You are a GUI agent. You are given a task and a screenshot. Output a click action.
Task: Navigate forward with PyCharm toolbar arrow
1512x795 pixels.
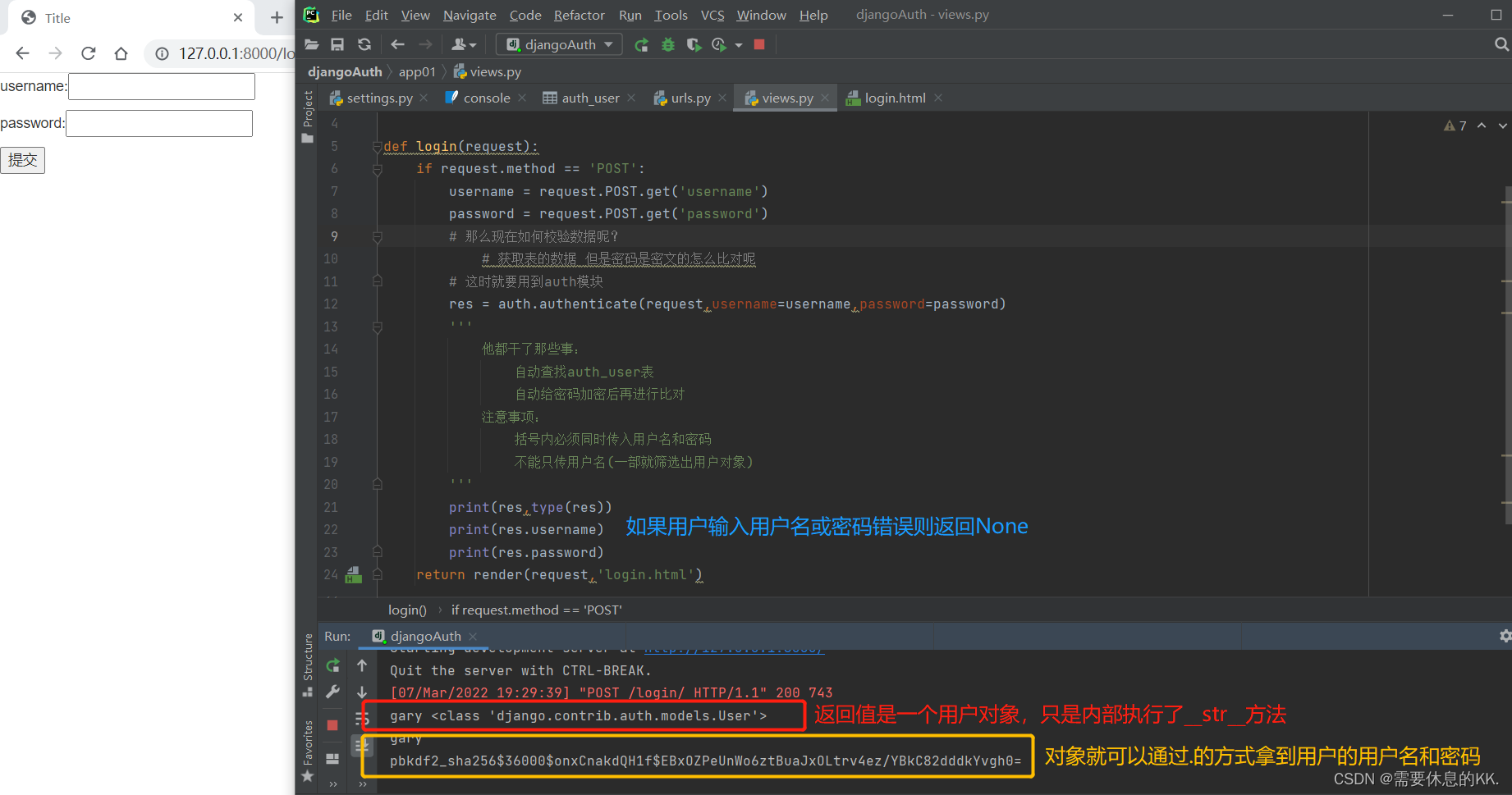pyautogui.click(x=425, y=44)
